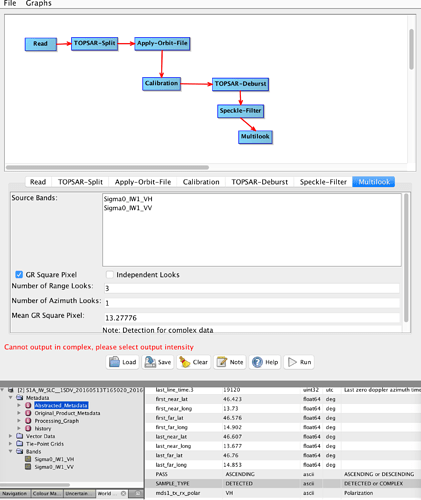Enable the Independent Looks checkbox
The image size is (421, 500).
(x=109, y=275)
